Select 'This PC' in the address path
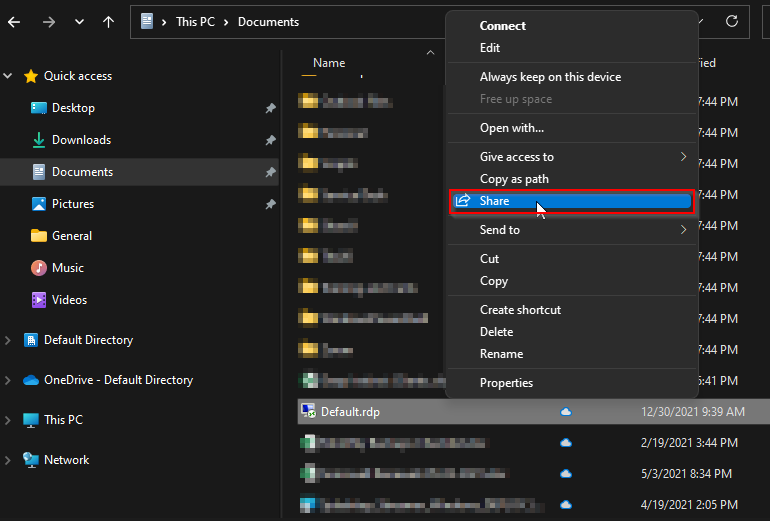The width and height of the screenshot is (770, 521). click(195, 22)
